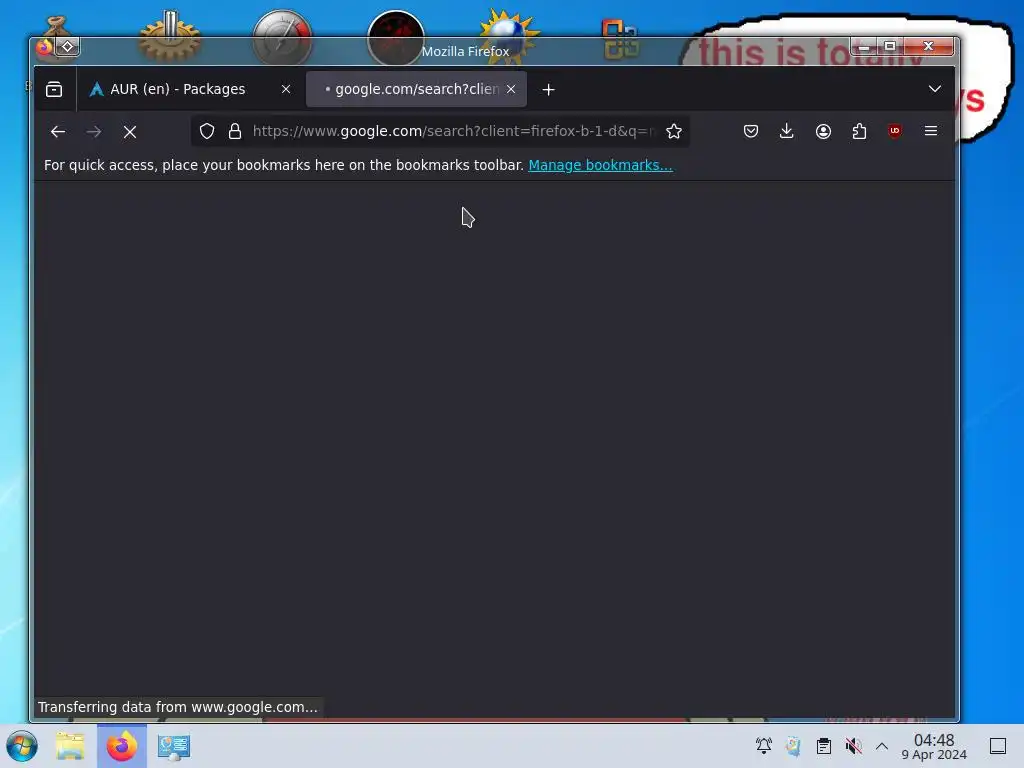Close the google.com/search tab
Image resolution: width=1024 pixels, height=768 pixels.
point(511,89)
